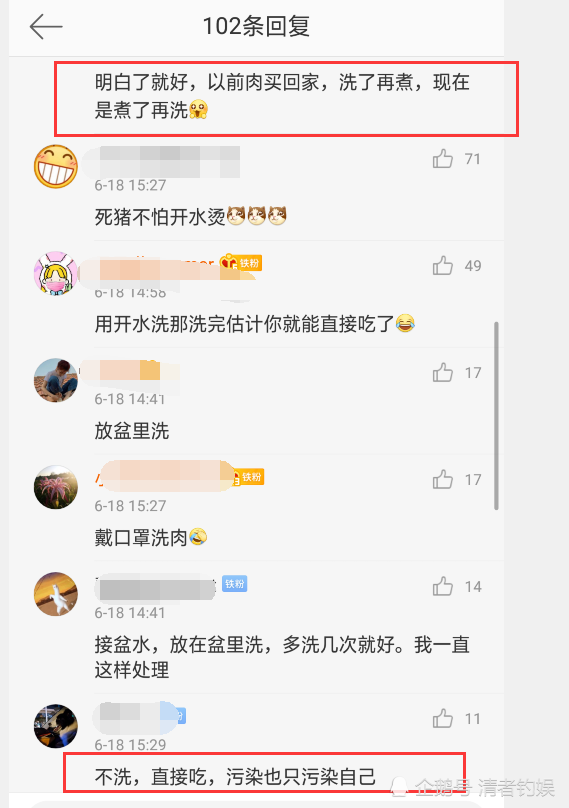The height and width of the screenshot is (808, 569).
Task: Click the vertical scrollbar on the right
Action: (496, 415)
